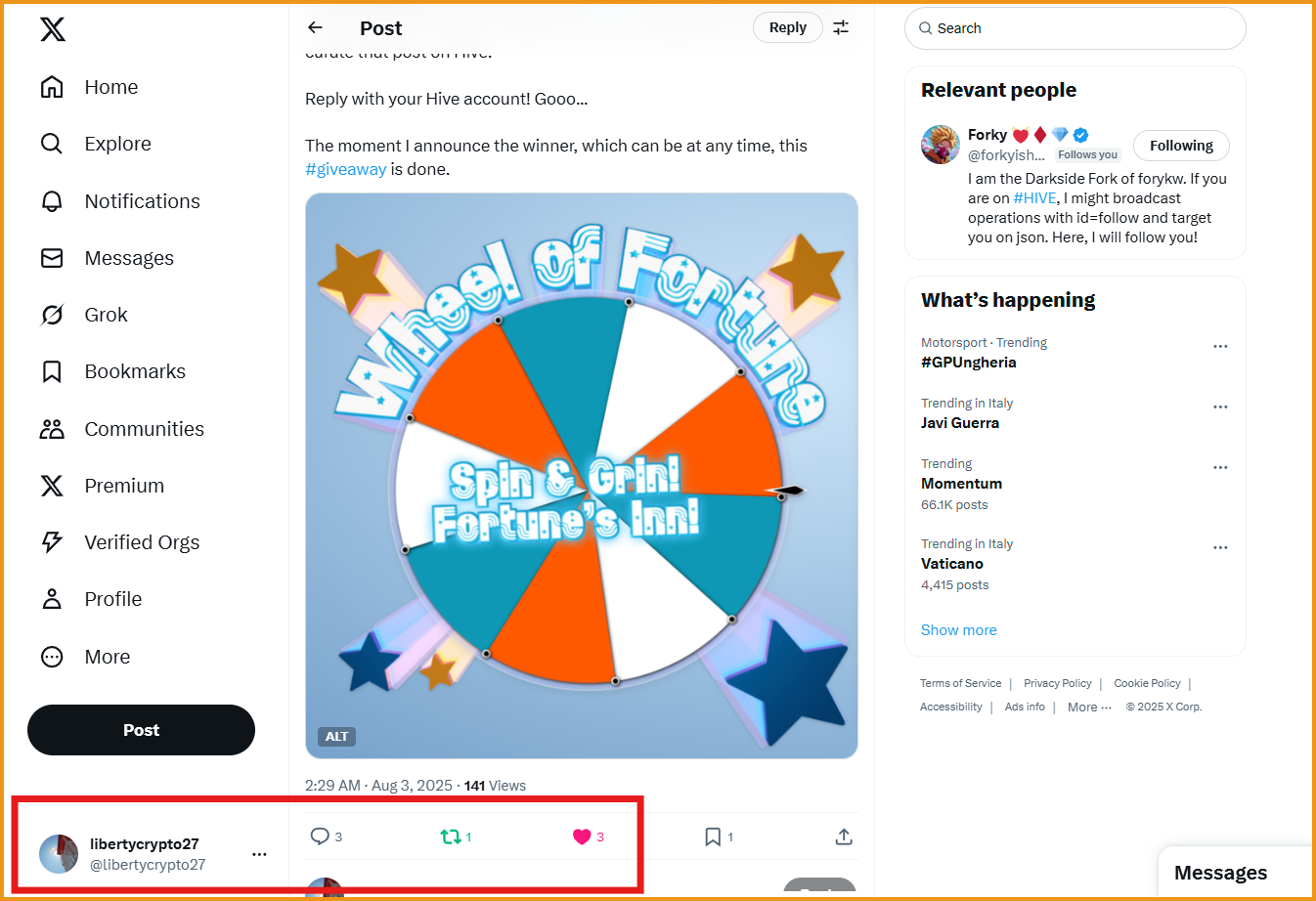The image size is (1316, 901).
Task: Toggle the like heart on post
Action: [582, 837]
